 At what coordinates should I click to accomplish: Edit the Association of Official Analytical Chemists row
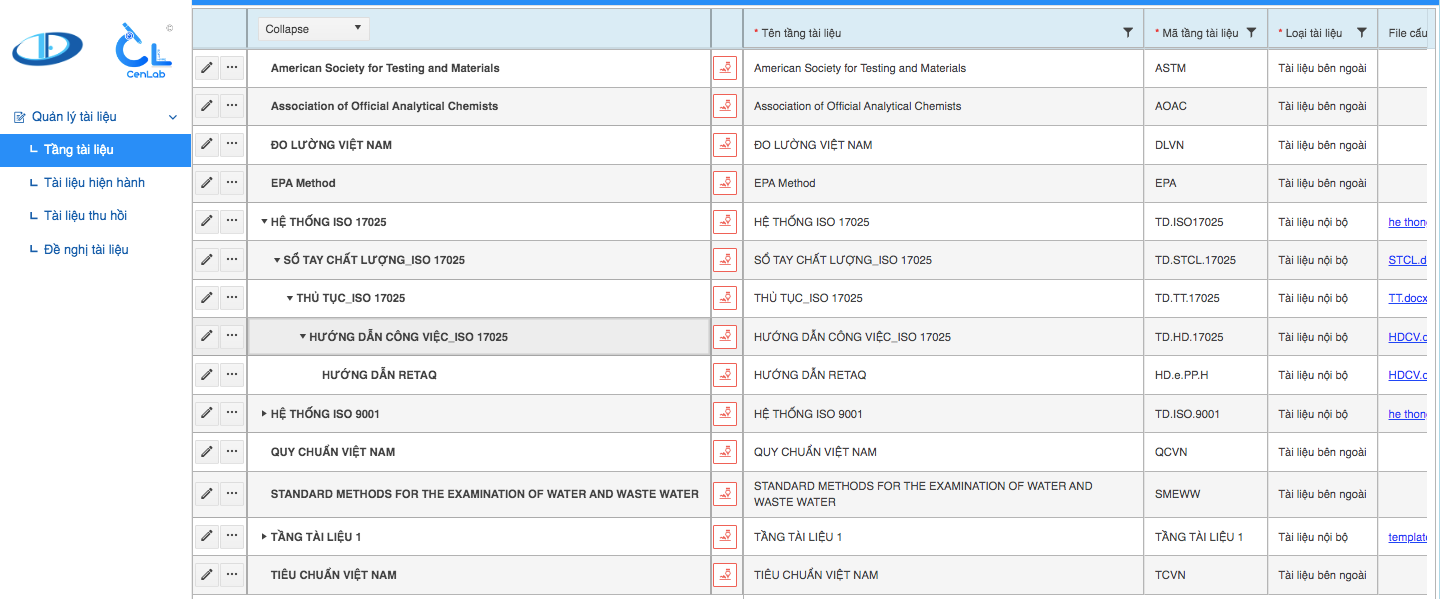point(207,106)
